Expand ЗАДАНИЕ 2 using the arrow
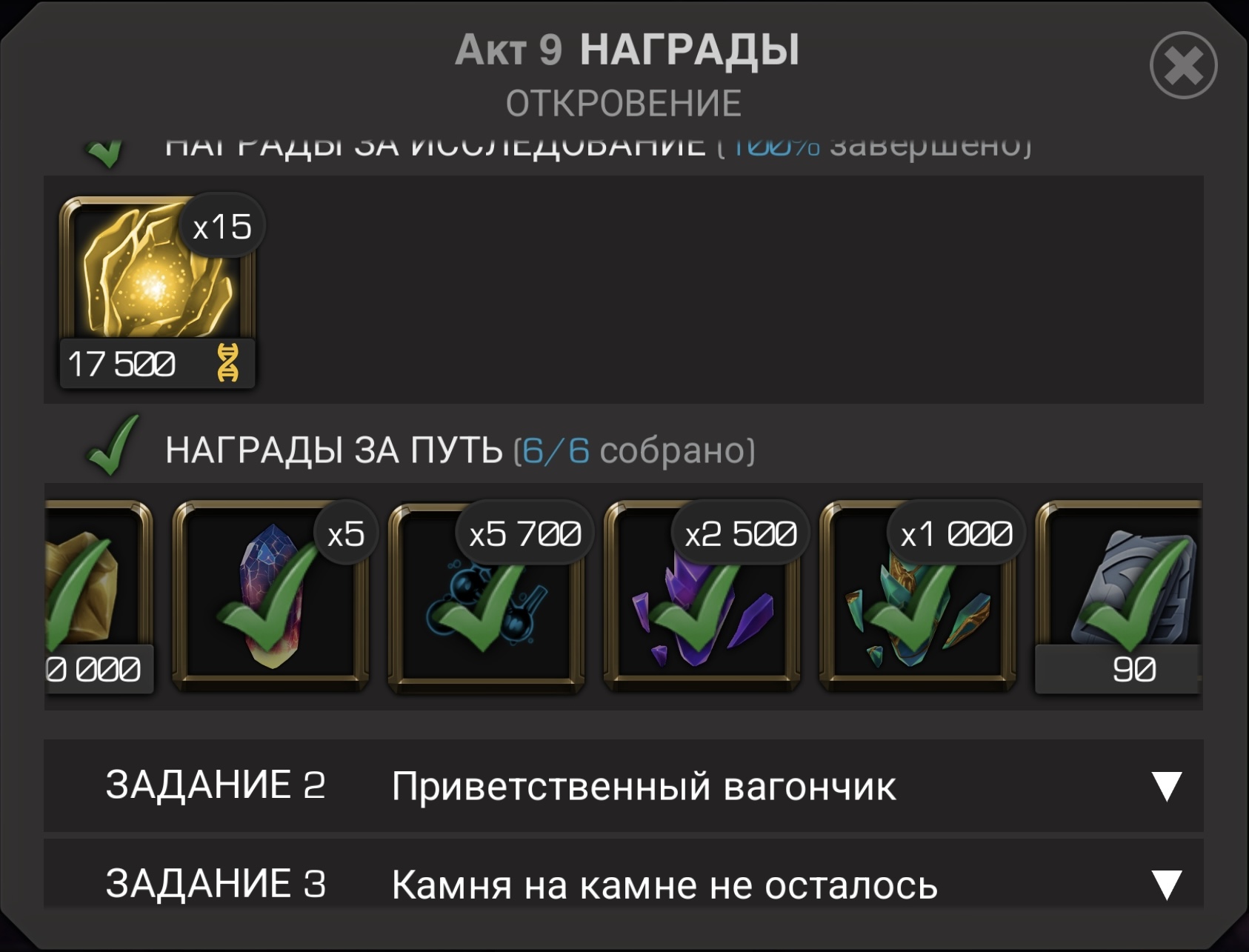 click(x=1166, y=787)
